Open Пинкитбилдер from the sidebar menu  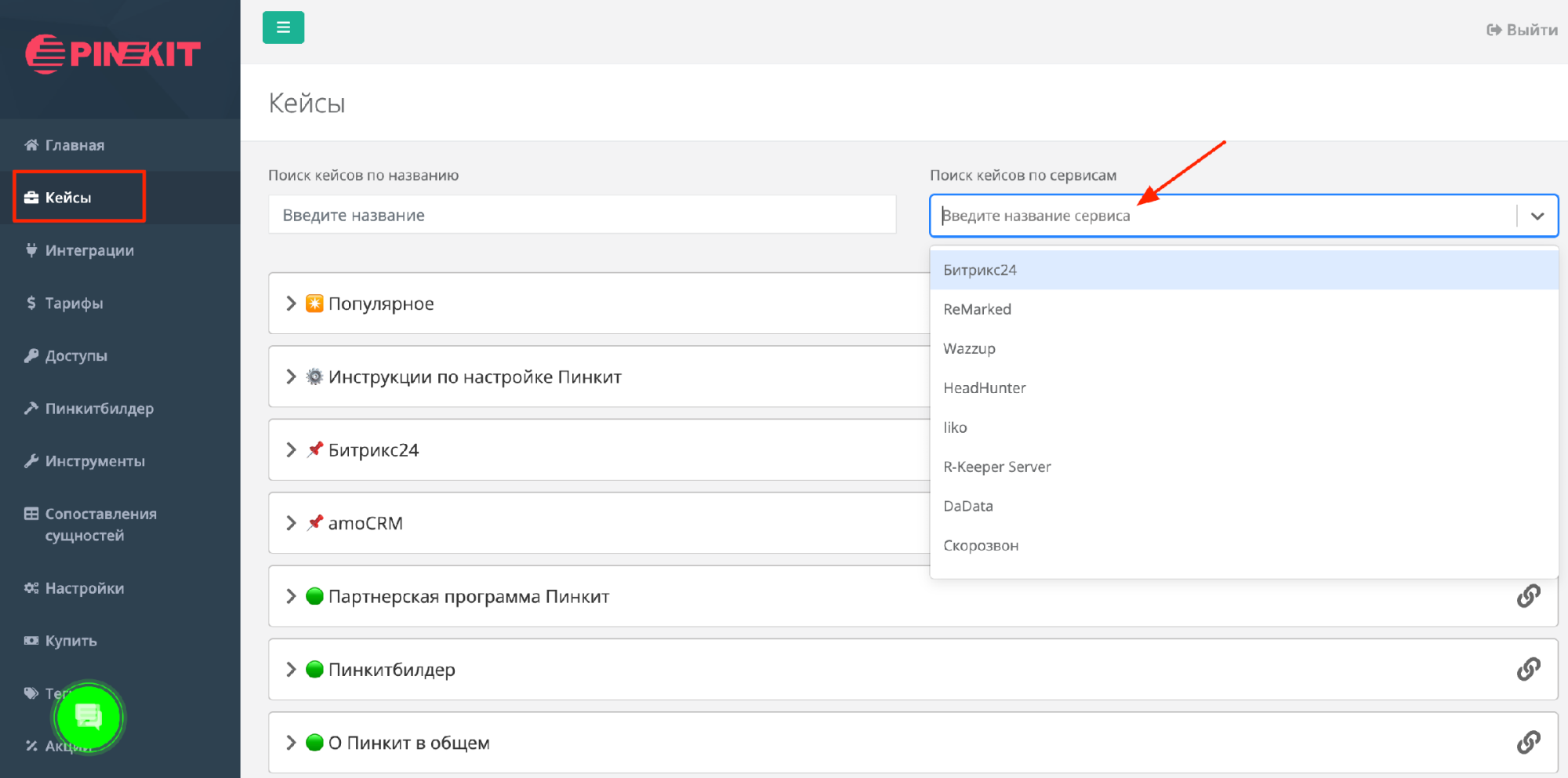tap(99, 409)
